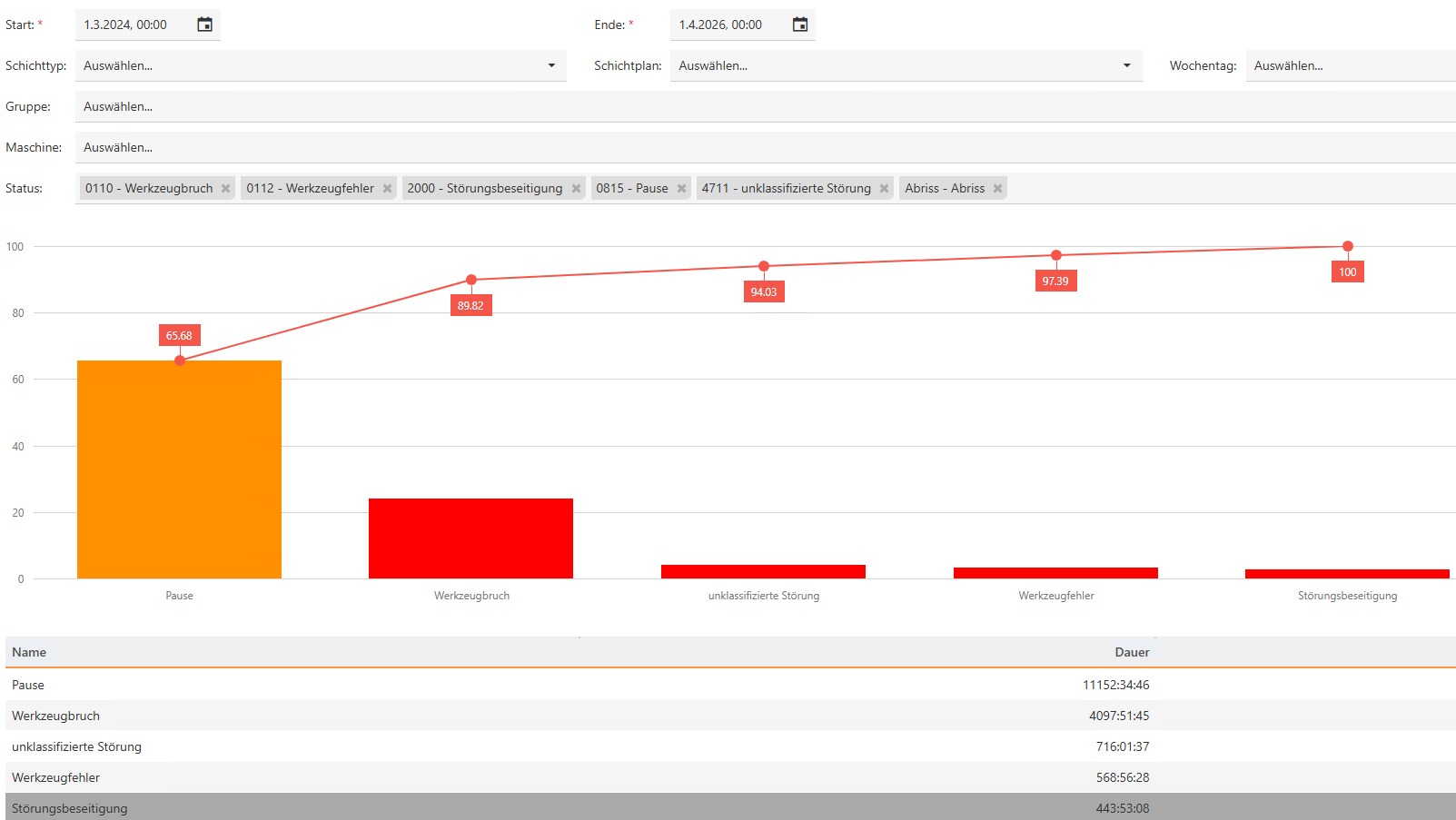Select the 89.82 cumulative line data point

click(471, 280)
